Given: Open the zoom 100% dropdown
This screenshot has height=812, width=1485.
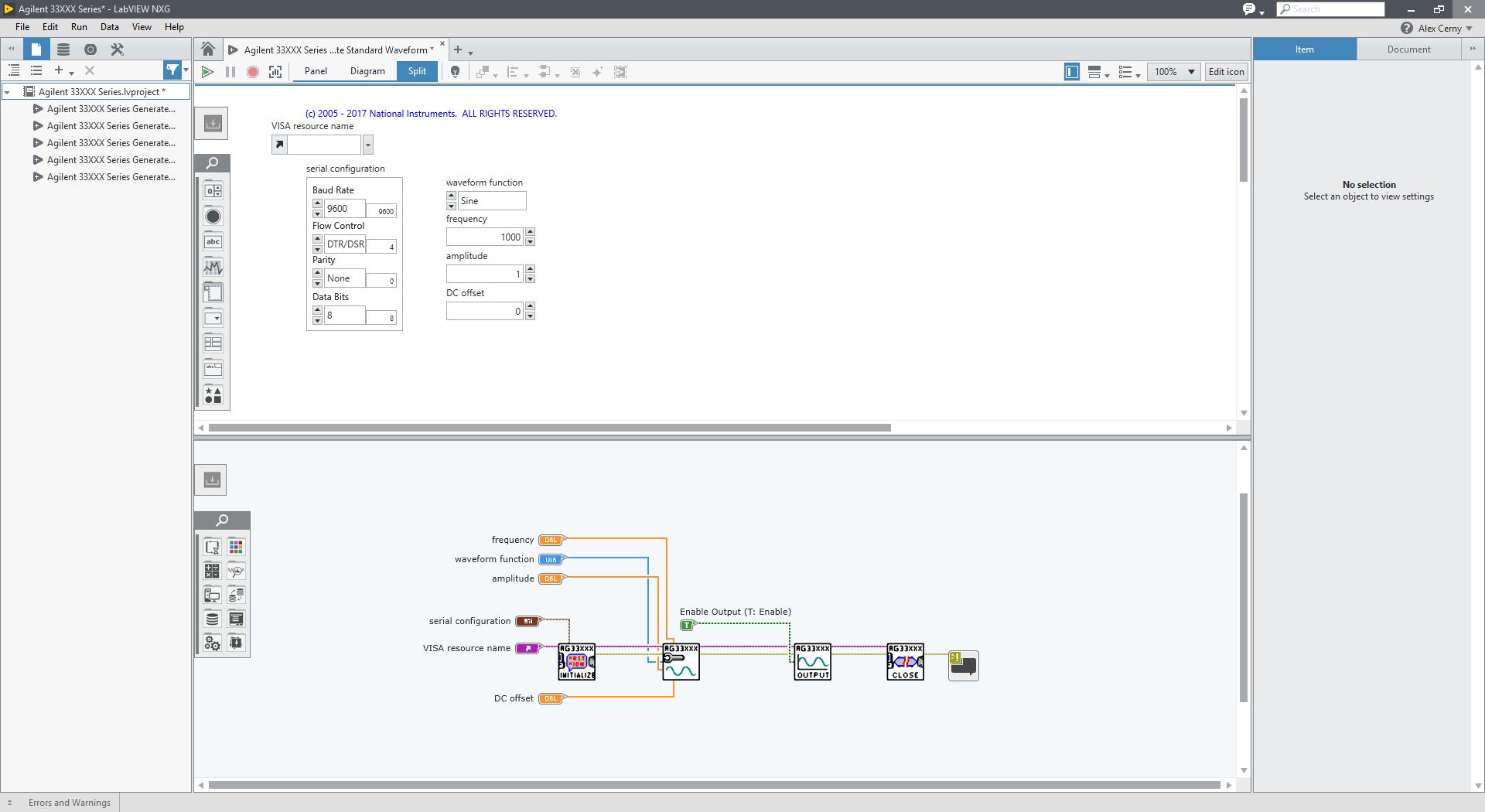Looking at the screenshot, I should coord(1173,72).
